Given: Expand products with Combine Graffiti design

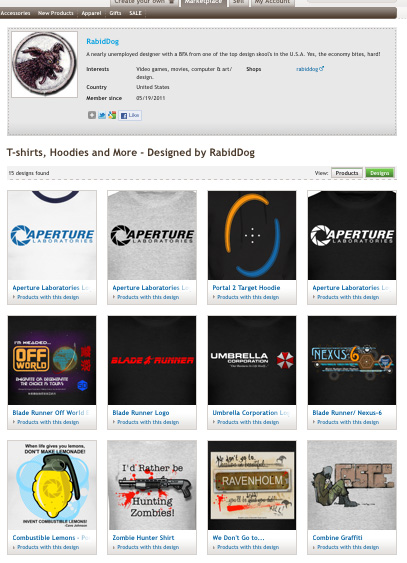Looking at the screenshot, I should pos(348,547).
